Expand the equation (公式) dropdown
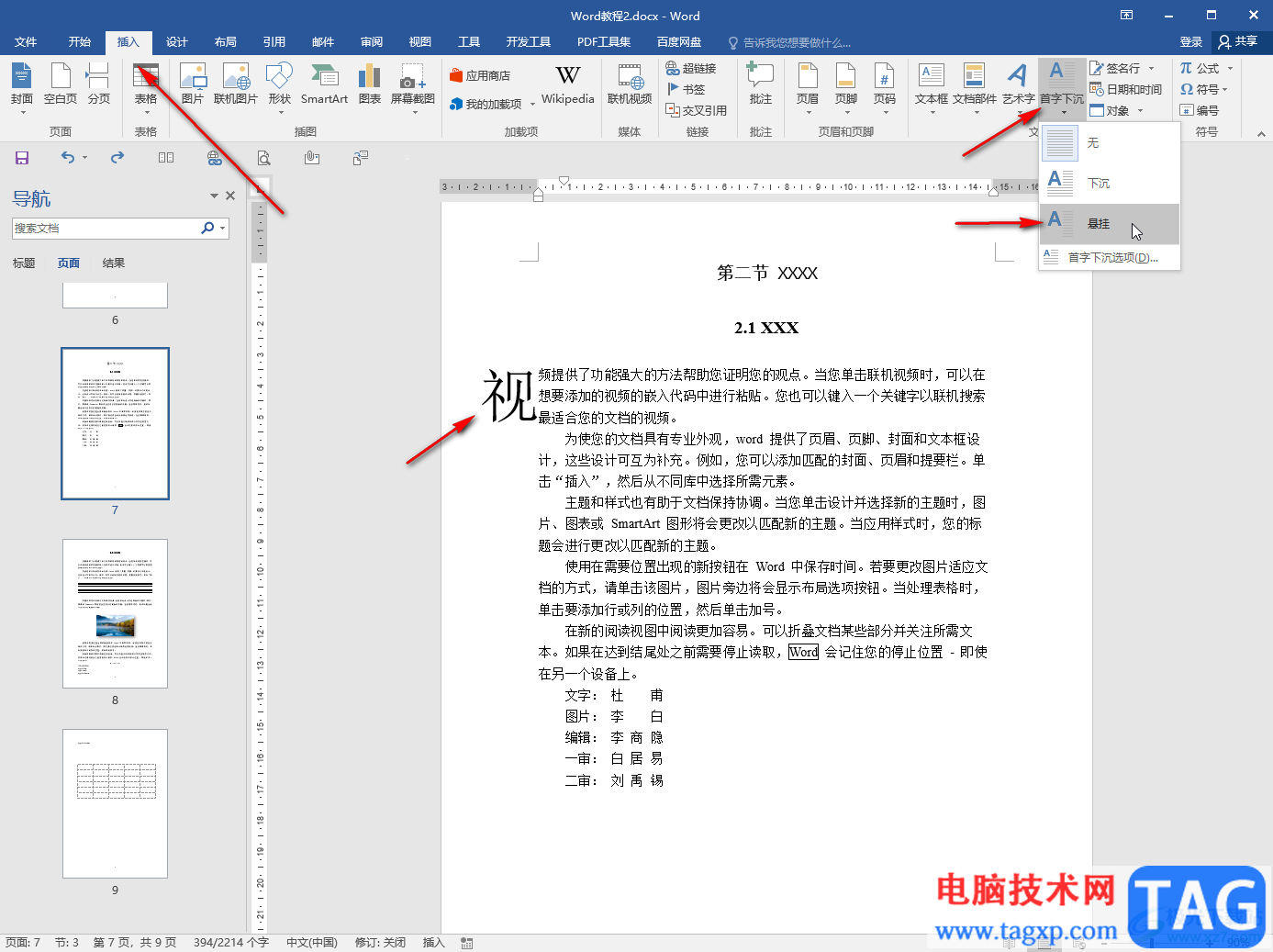The height and width of the screenshot is (952, 1273). point(1231,69)
